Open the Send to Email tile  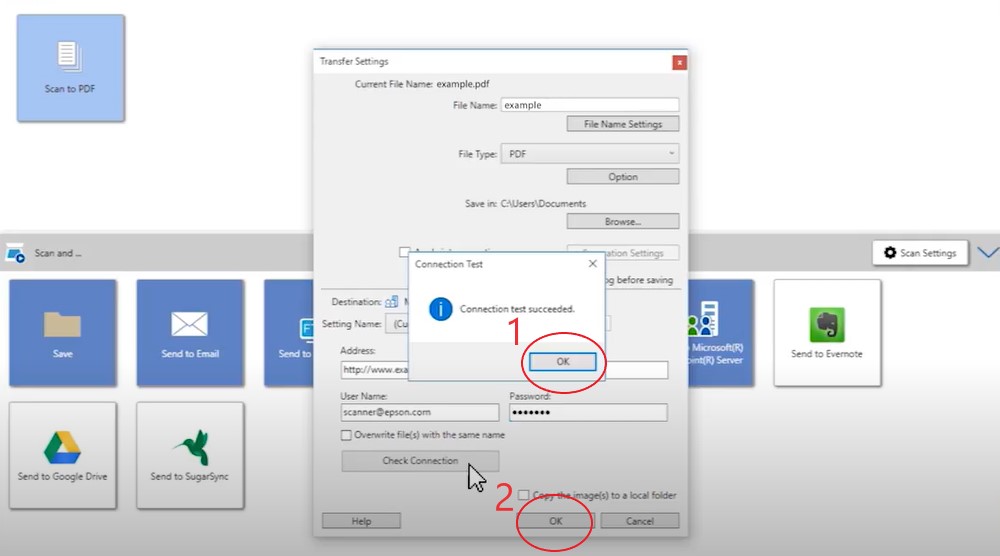[190, 332]
